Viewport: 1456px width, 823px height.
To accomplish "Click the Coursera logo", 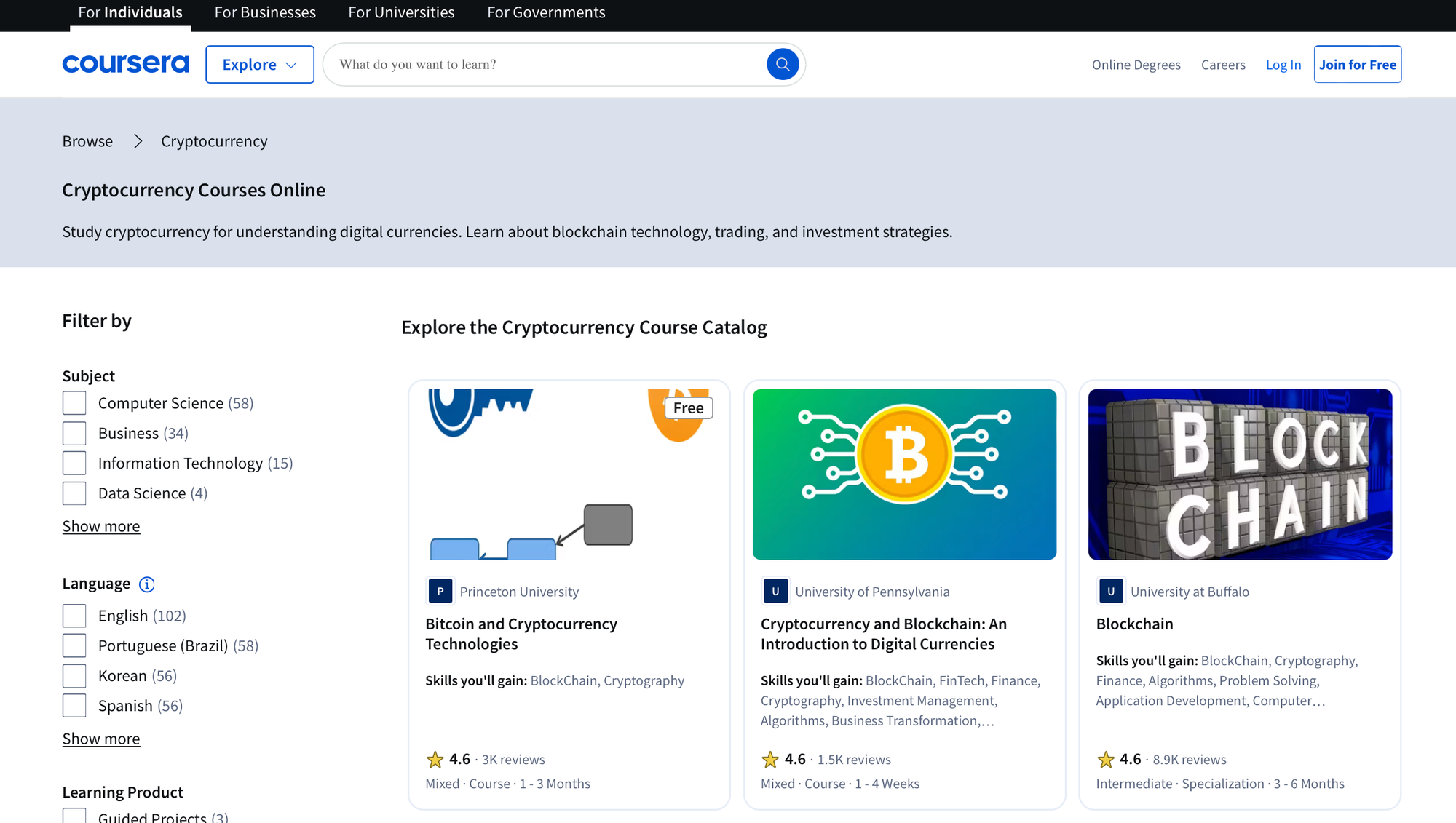I will click(125, 64).
